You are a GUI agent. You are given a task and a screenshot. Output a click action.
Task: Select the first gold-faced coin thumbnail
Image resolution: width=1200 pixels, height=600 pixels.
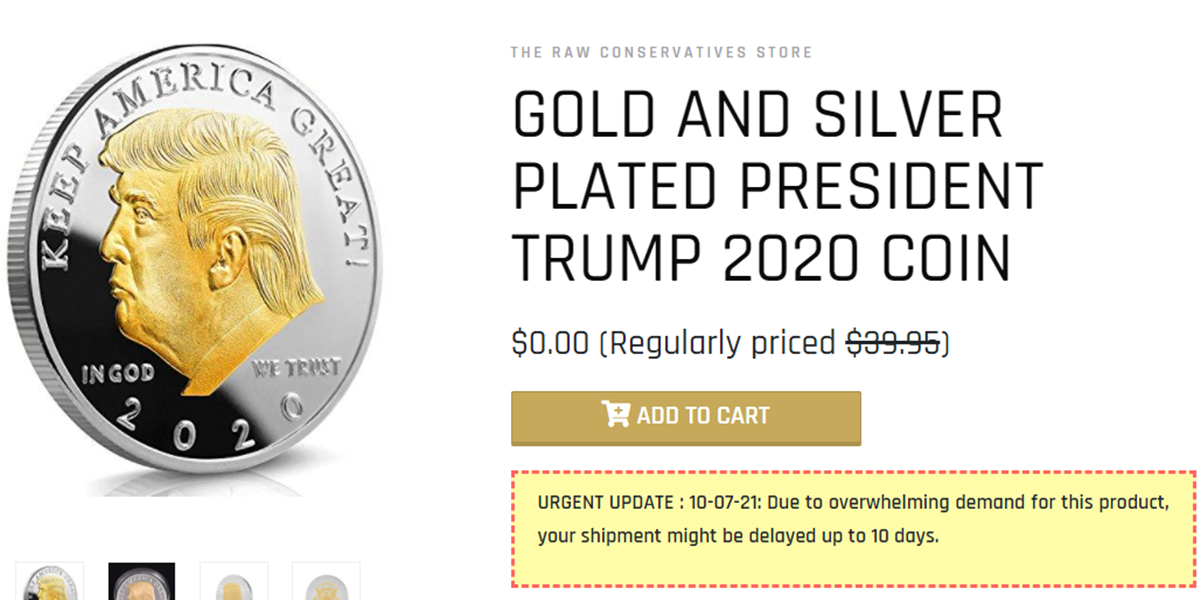tap(50, 582)
